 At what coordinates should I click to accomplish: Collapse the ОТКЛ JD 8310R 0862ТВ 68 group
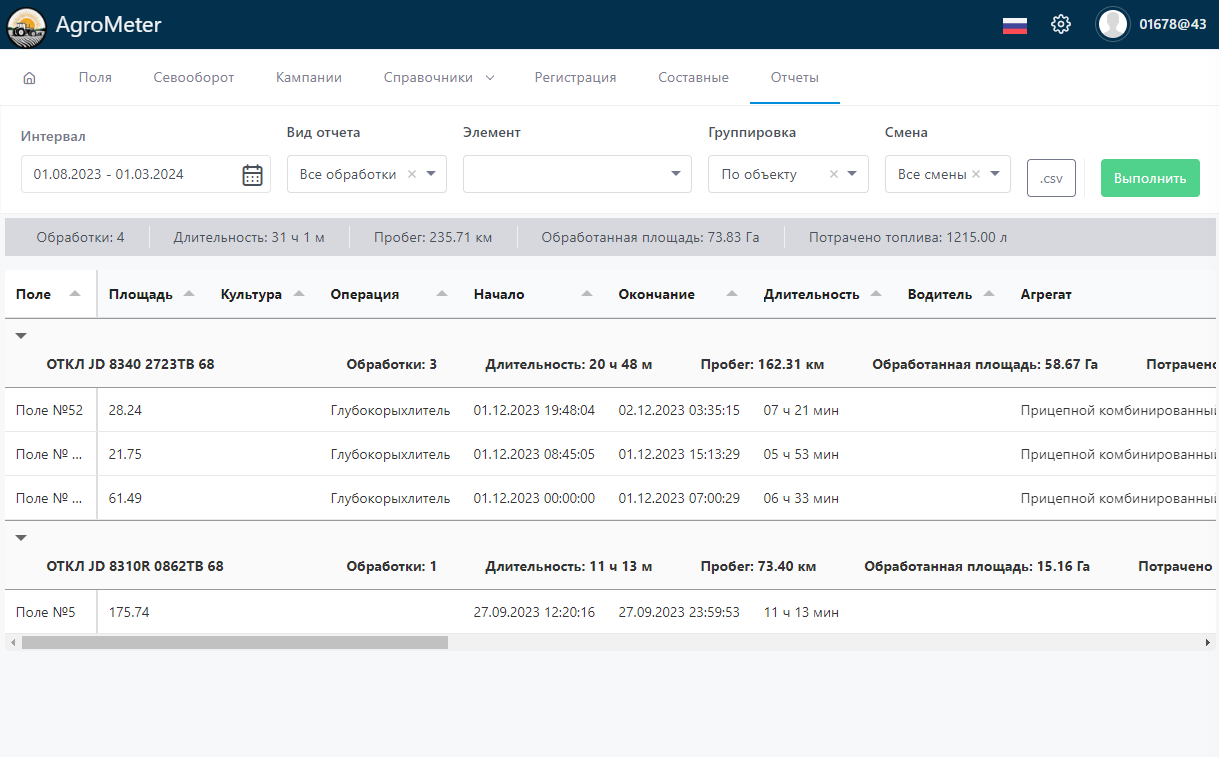click(20, 536)
